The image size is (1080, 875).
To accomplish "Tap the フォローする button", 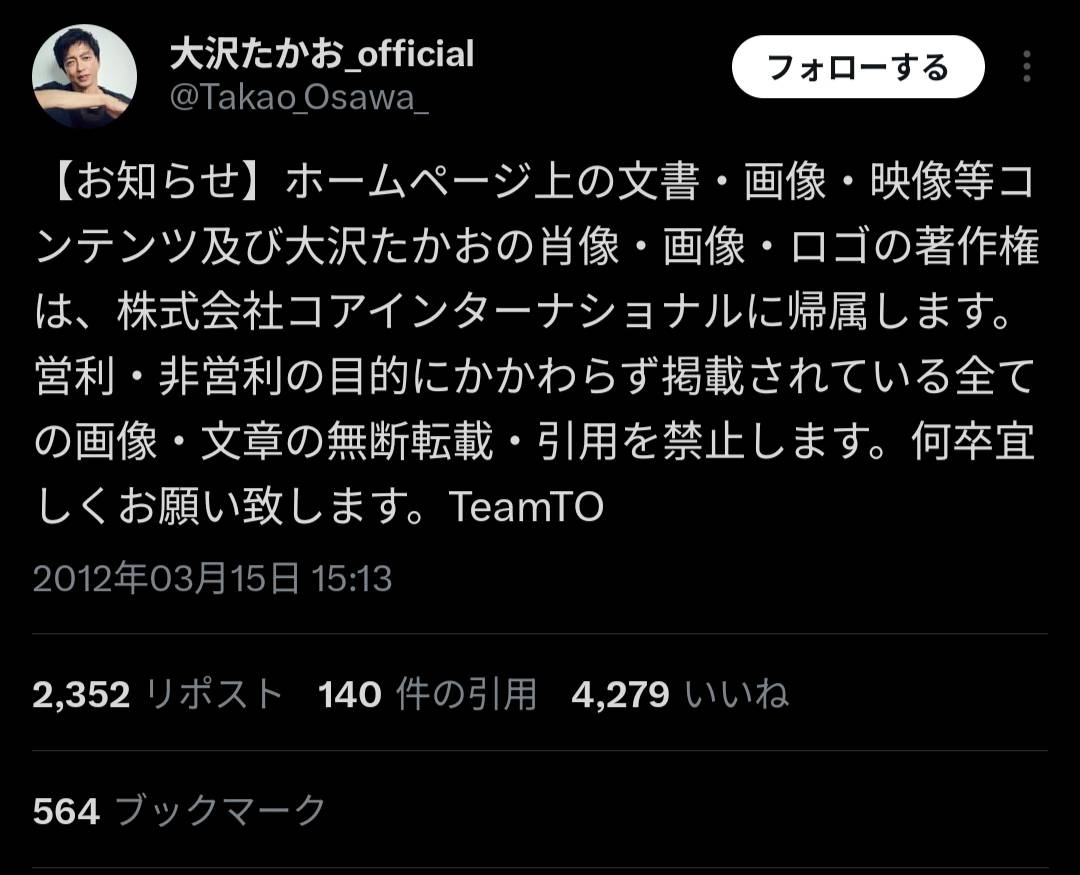I will pyautogui.click(x=858, y=67).
